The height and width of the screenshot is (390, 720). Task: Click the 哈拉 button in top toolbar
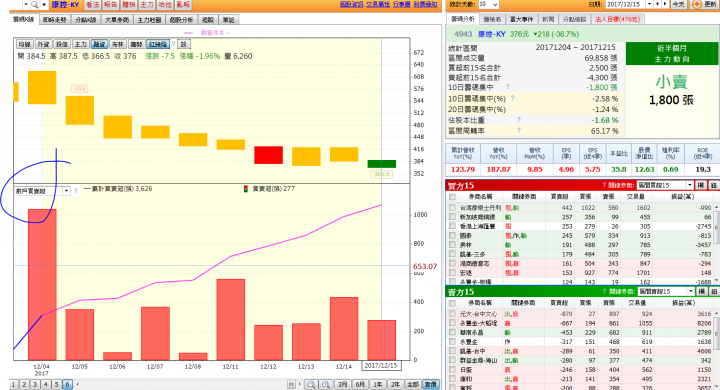coord(164,5)
